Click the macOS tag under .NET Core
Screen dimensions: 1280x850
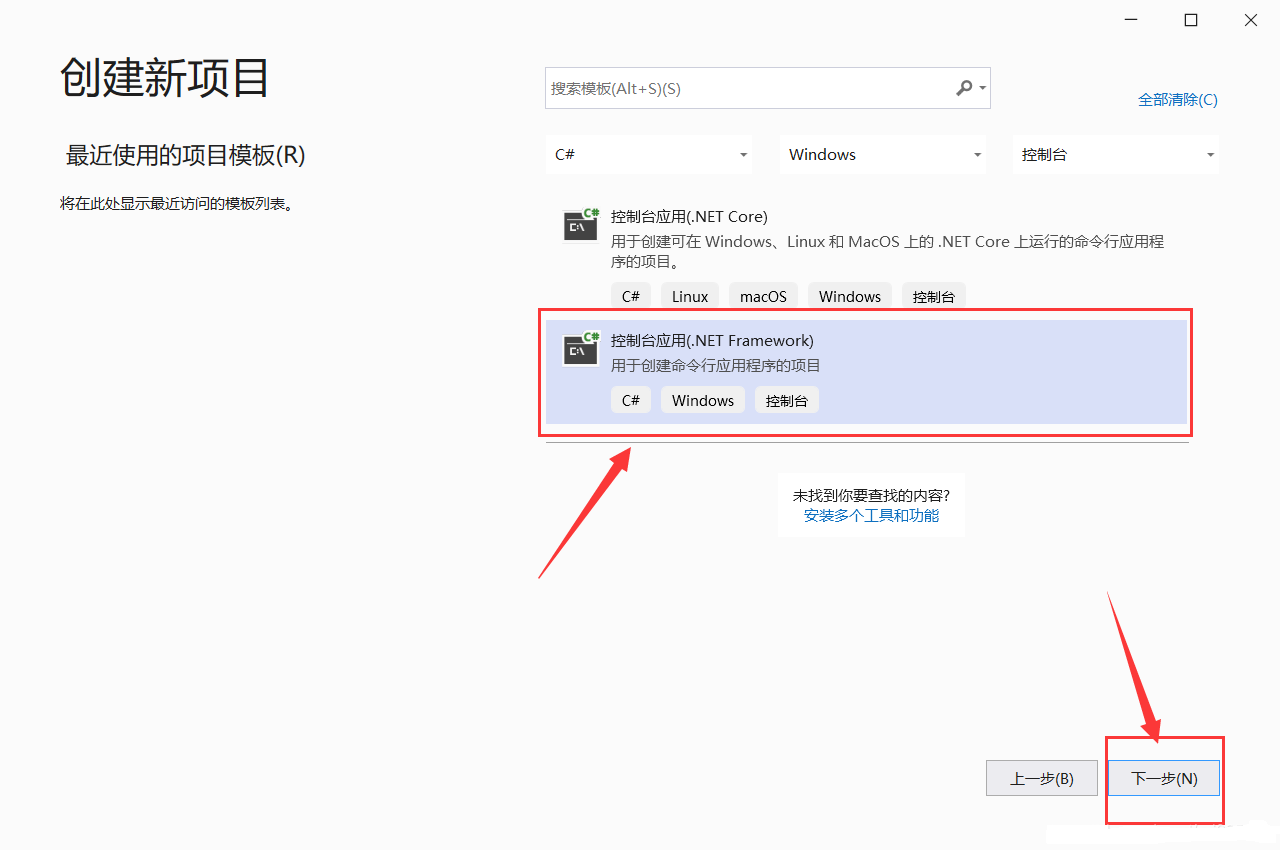click(x=763, y=297)
